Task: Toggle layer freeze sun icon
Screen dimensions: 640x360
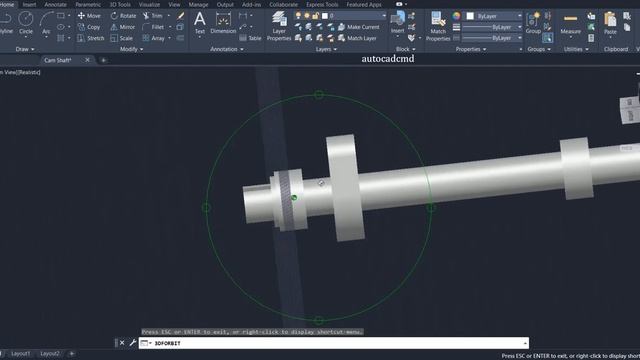Action: click(307, 16)
